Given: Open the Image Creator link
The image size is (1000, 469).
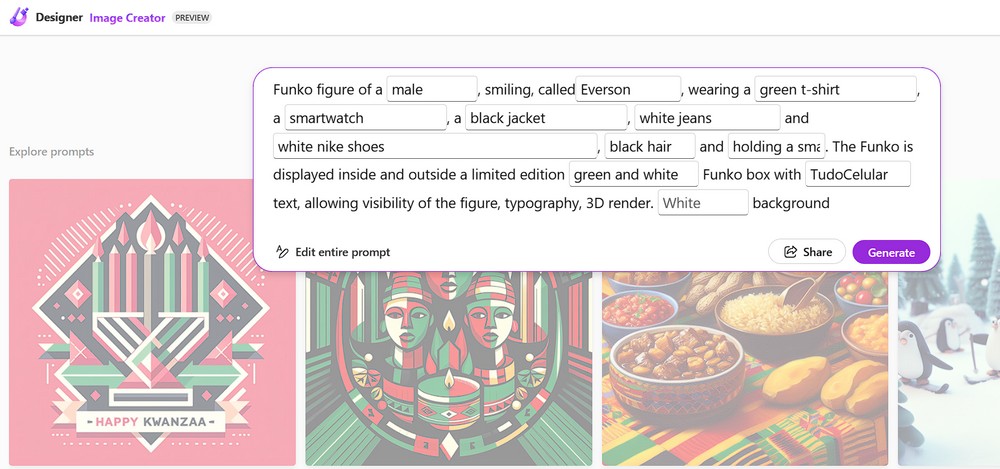Looking at the screenshot, I should (127, 18).
